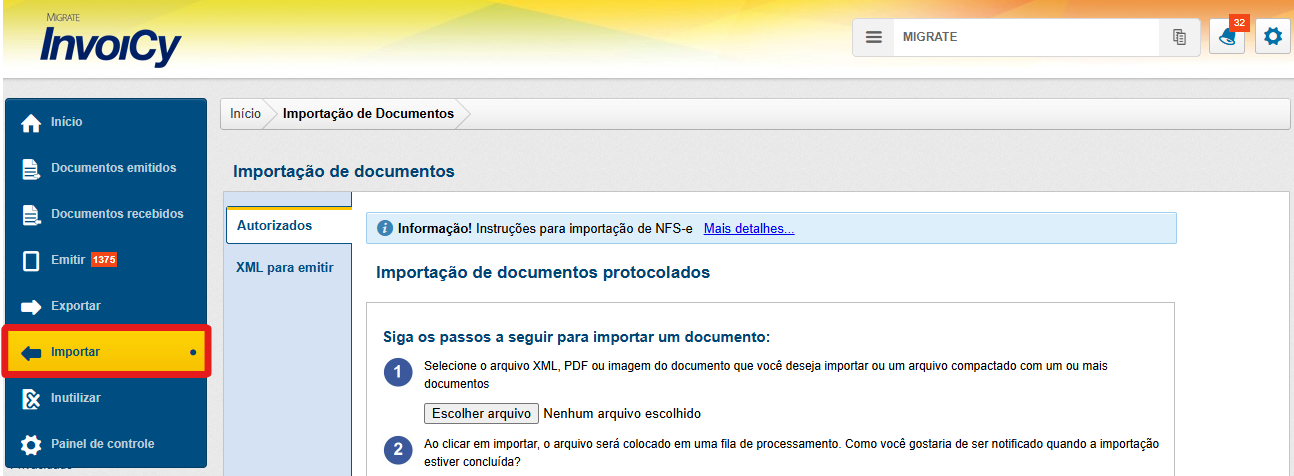The width and height of the screenshot is (1294, 476).
Task: Click the InvoiCy logo
Action: pos(110,42)
